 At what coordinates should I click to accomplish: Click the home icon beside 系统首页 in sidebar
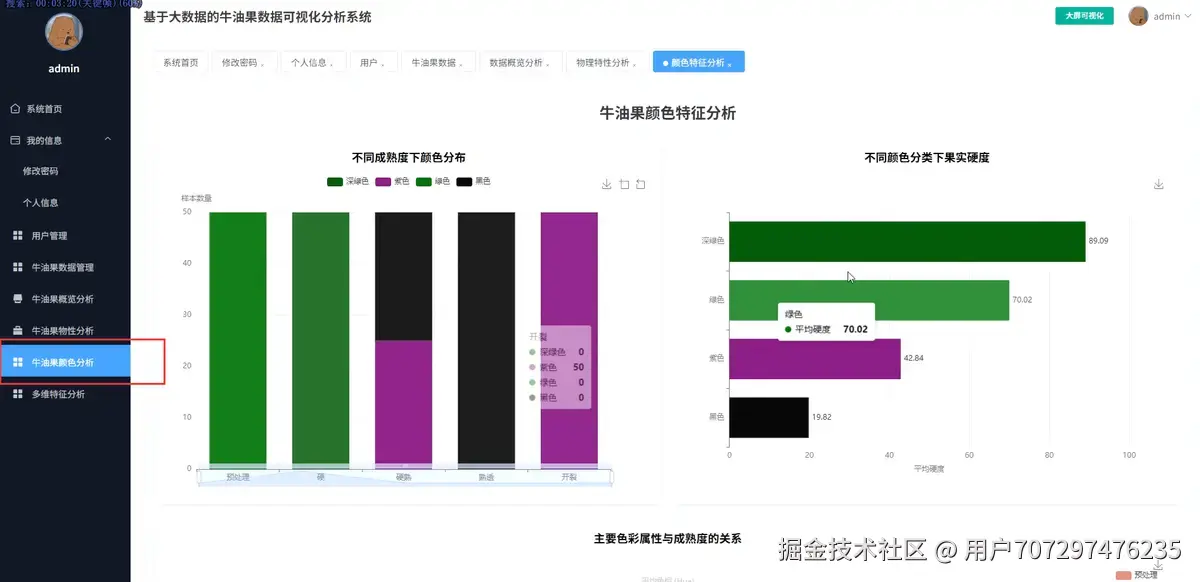click(15, 108)
